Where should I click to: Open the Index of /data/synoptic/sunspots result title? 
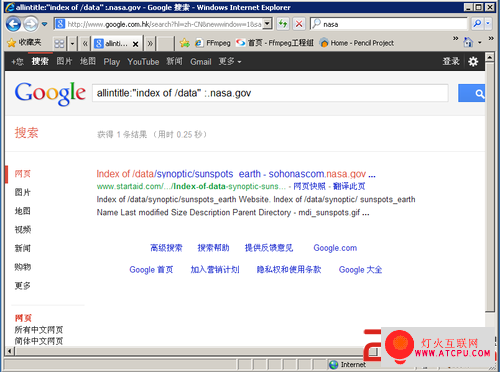click(x=236, y=174)
